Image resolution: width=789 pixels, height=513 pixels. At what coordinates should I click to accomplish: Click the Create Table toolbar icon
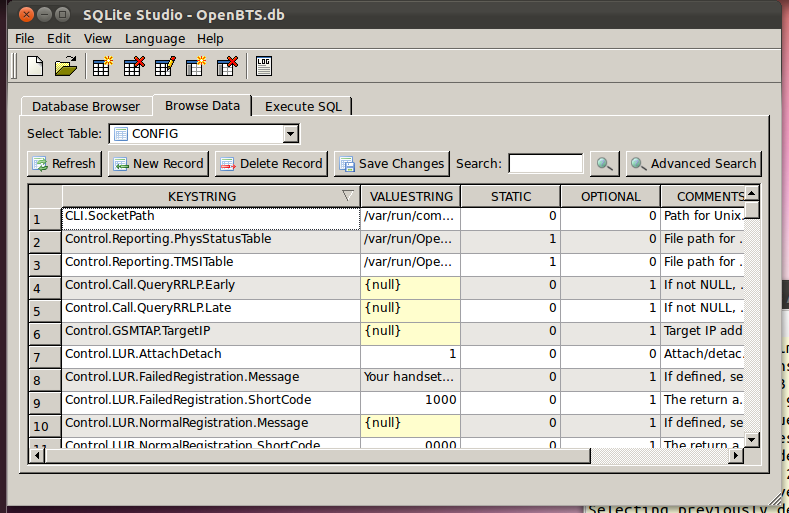tap(102, 67)
